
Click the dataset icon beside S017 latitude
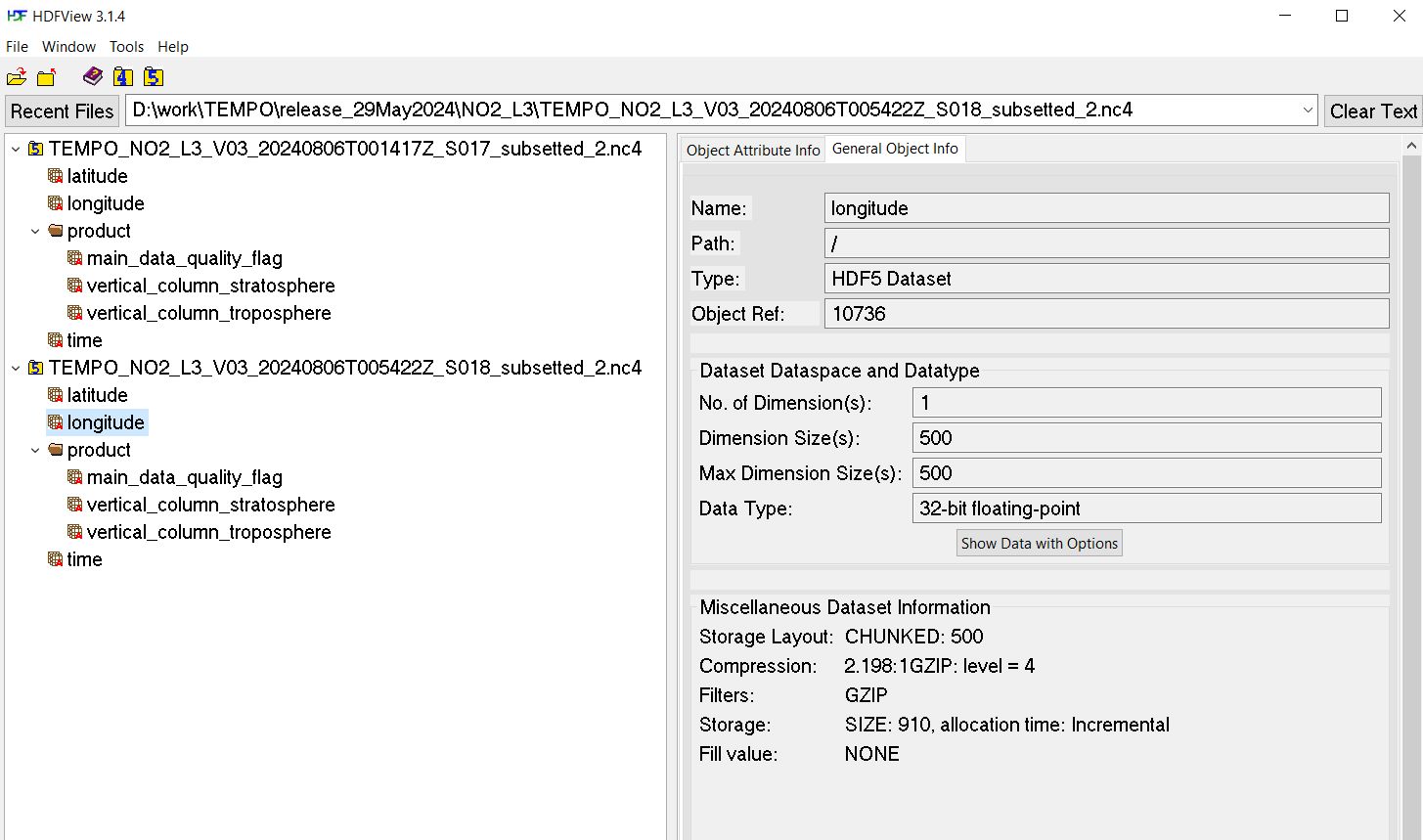(56, 176)
